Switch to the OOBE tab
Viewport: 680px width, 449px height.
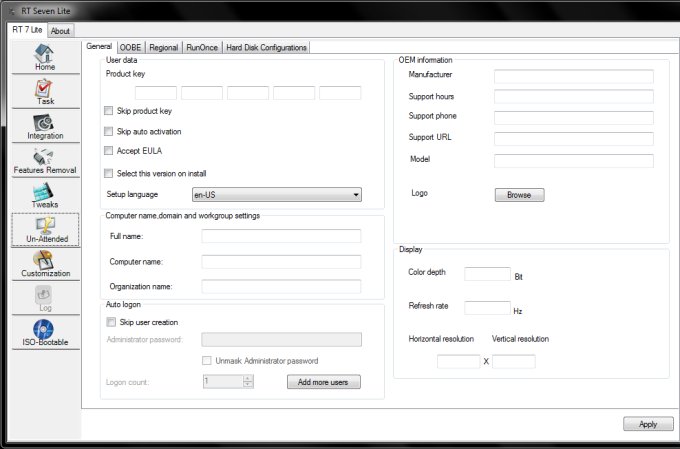130,47
